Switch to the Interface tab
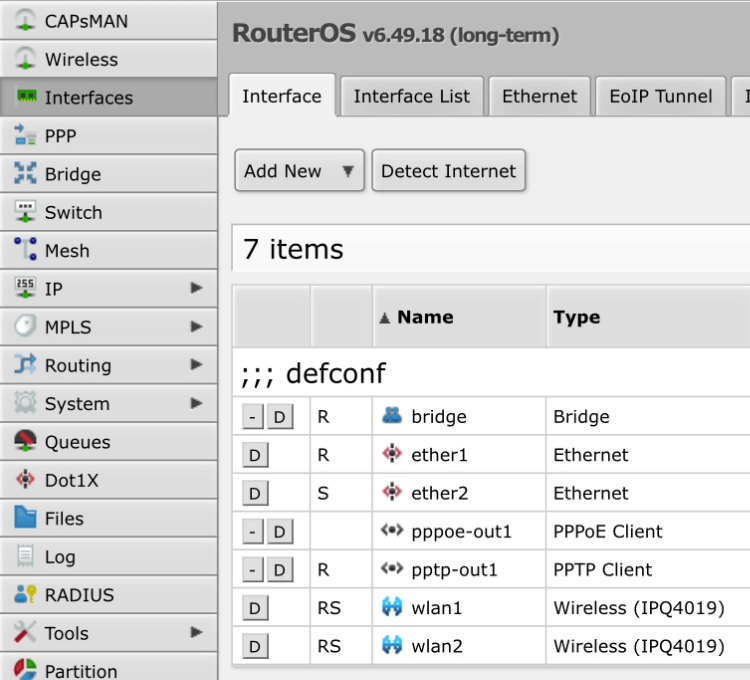 point(282,96)
